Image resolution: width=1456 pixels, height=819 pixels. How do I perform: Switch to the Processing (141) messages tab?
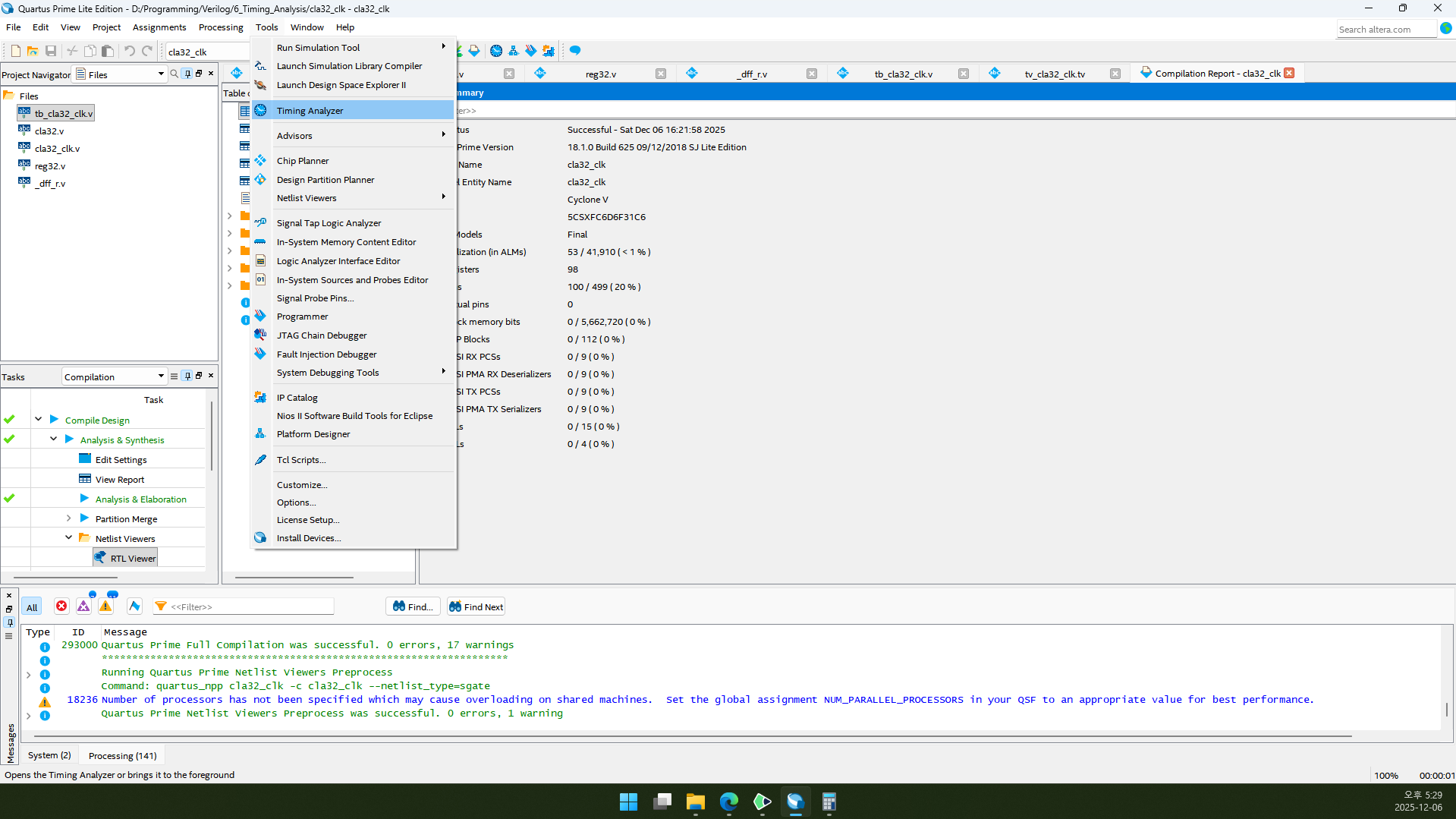122,755
